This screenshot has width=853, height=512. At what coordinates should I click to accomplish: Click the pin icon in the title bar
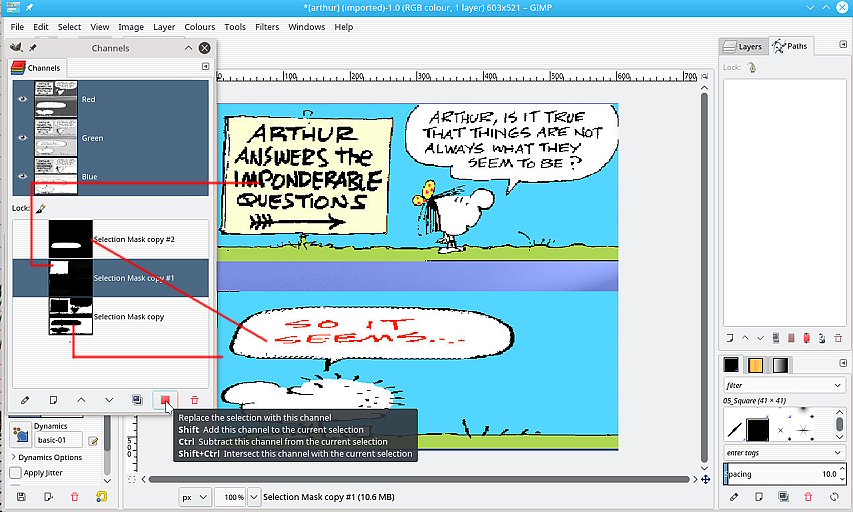point(29,8)
